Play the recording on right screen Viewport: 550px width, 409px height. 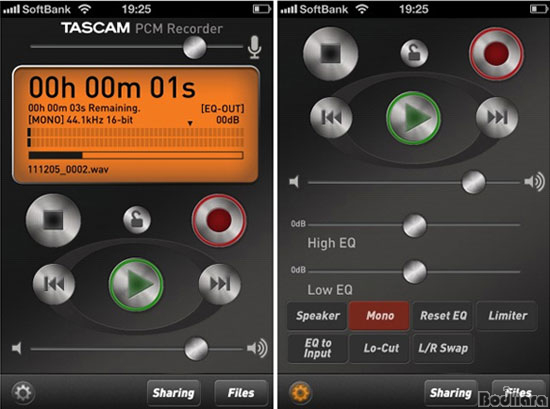[x=414, y=118]
